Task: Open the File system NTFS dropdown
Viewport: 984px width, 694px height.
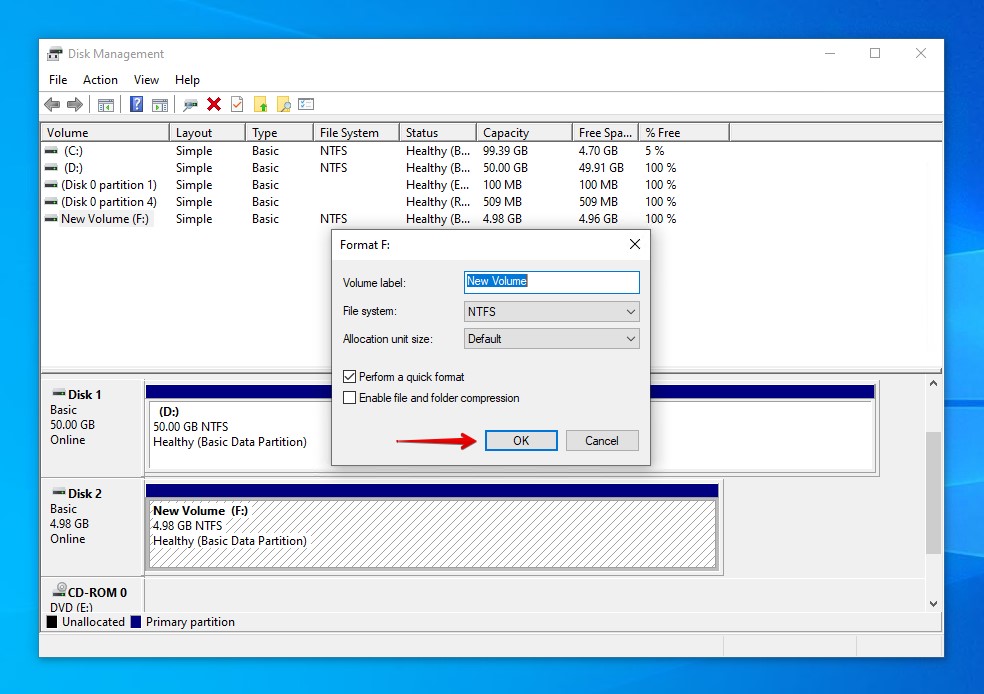Action: coord(551,312)
